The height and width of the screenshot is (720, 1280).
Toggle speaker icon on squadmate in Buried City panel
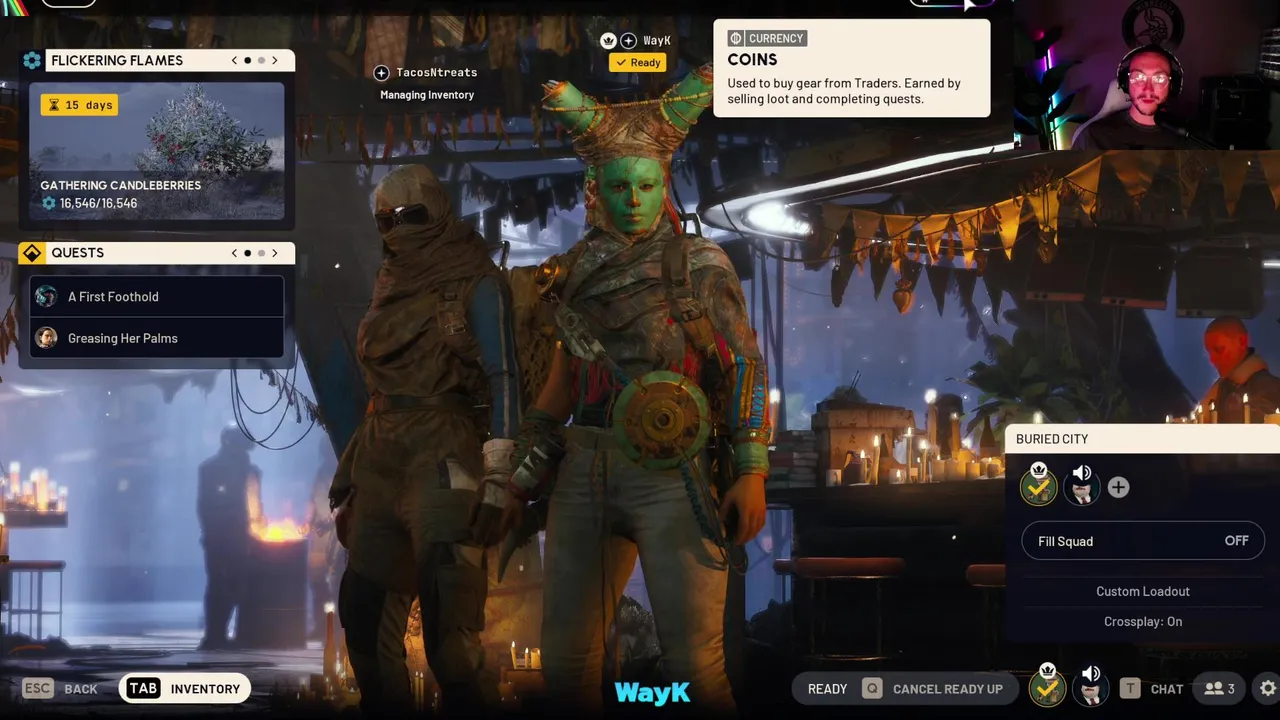tap(1082, 473)
